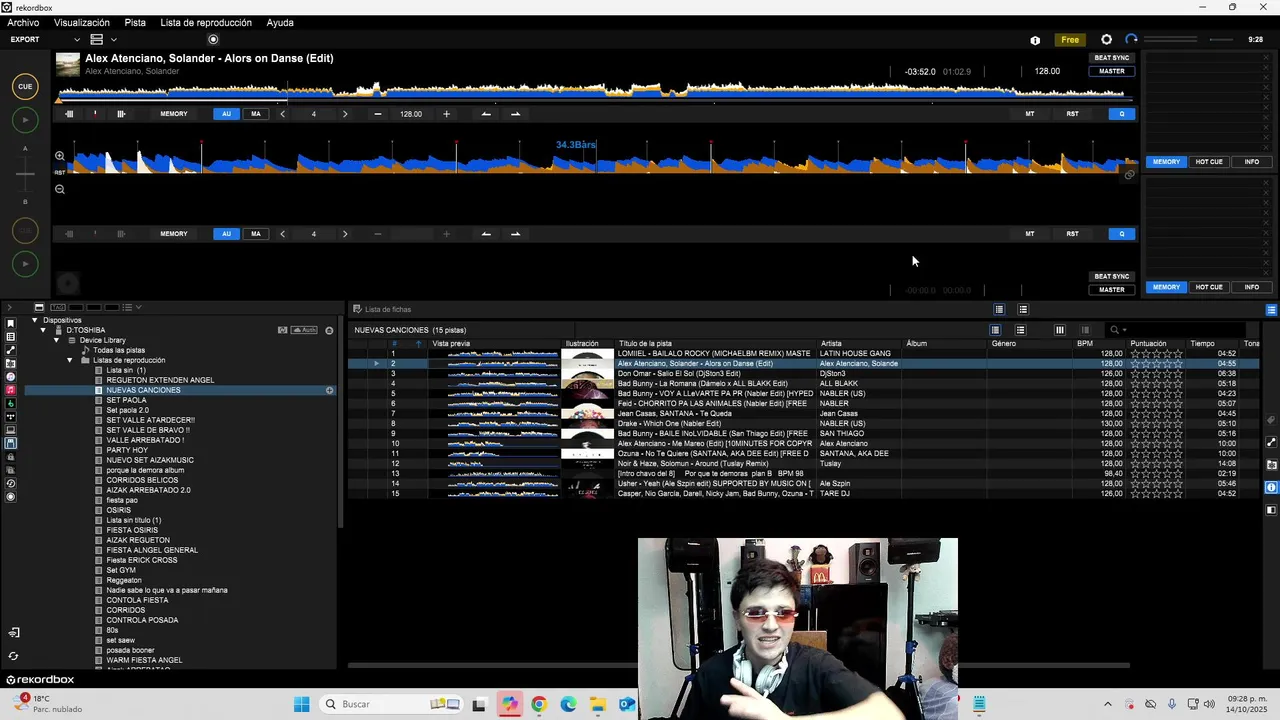Screen dimensions: 1280x720
Task: Click deck 1 RST tempo reset
Action: click(1072, 114)
